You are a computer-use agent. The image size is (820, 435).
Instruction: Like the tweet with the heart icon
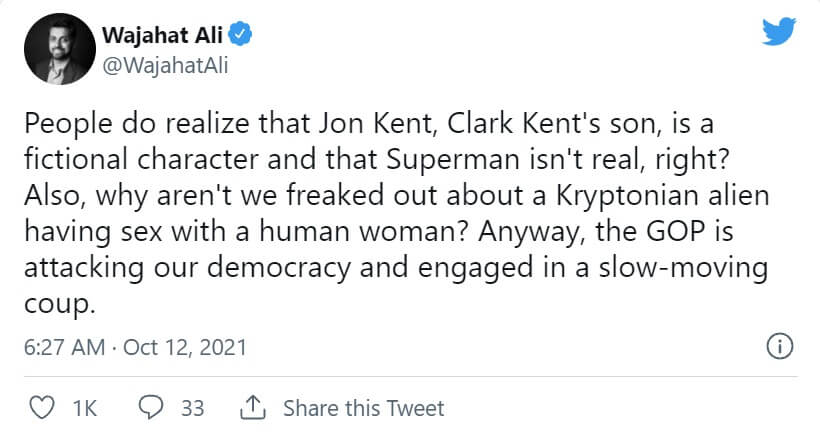(41, 408)
